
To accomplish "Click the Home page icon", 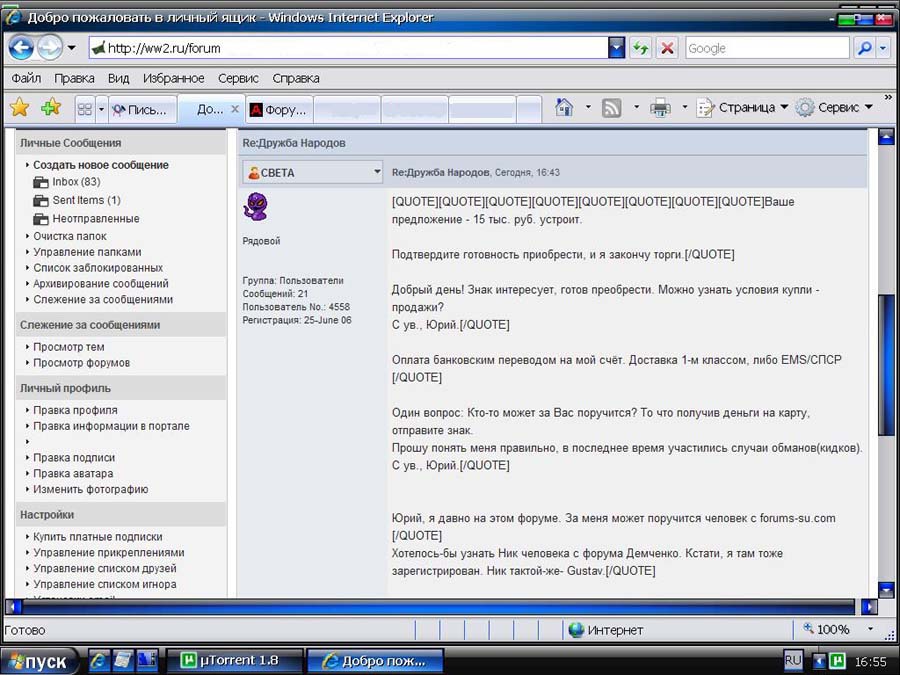I will [564, 108].
